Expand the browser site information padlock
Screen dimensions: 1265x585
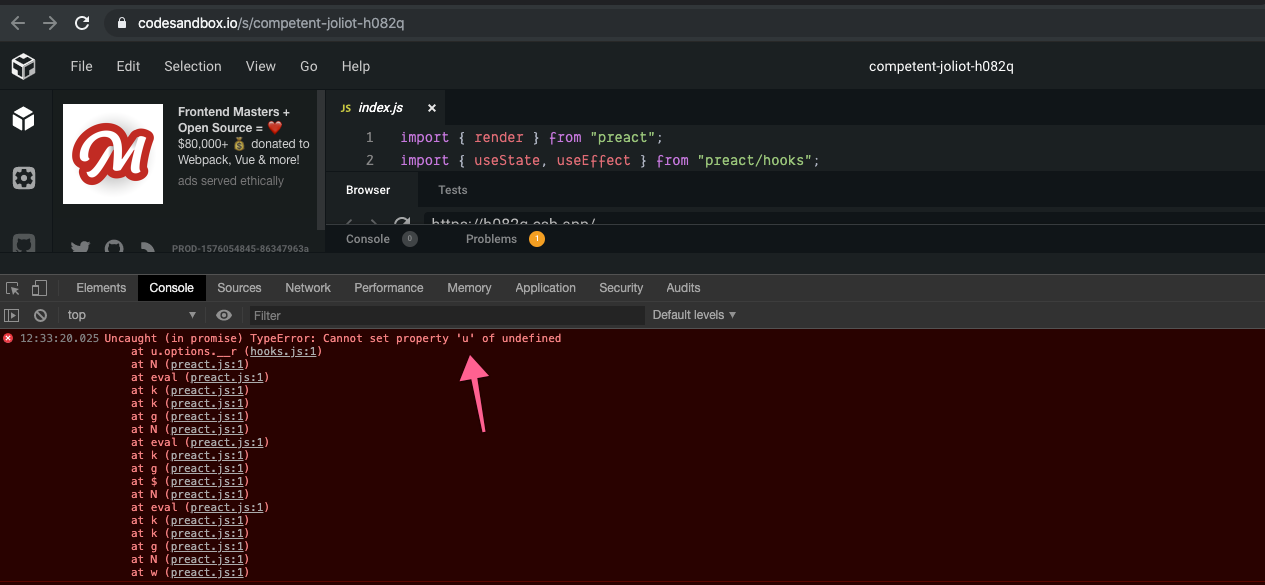120,21
